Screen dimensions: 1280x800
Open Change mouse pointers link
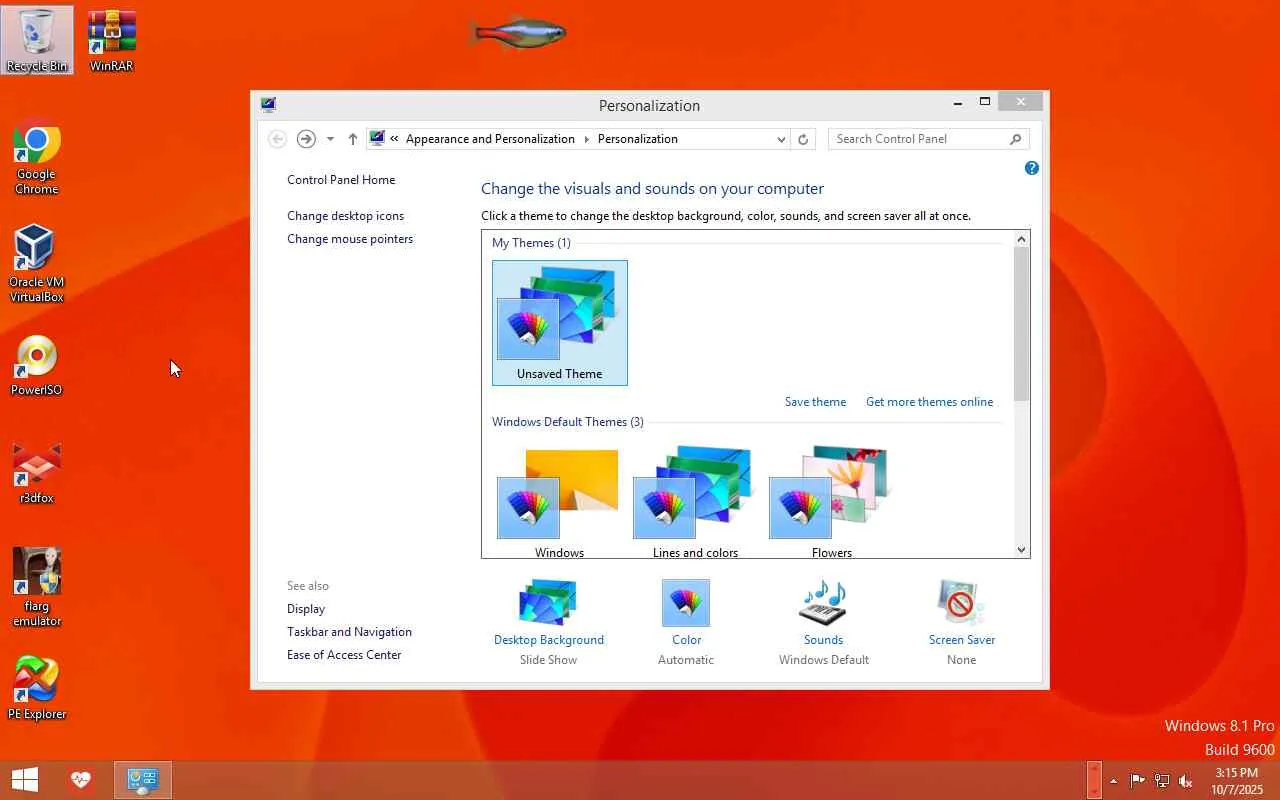coord(350,239)
